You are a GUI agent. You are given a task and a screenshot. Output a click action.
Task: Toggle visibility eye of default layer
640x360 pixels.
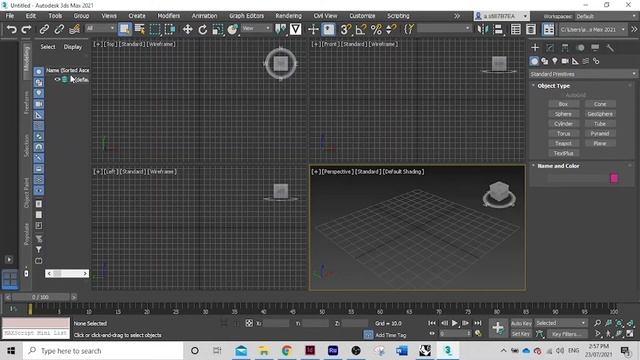coord(57,80)
